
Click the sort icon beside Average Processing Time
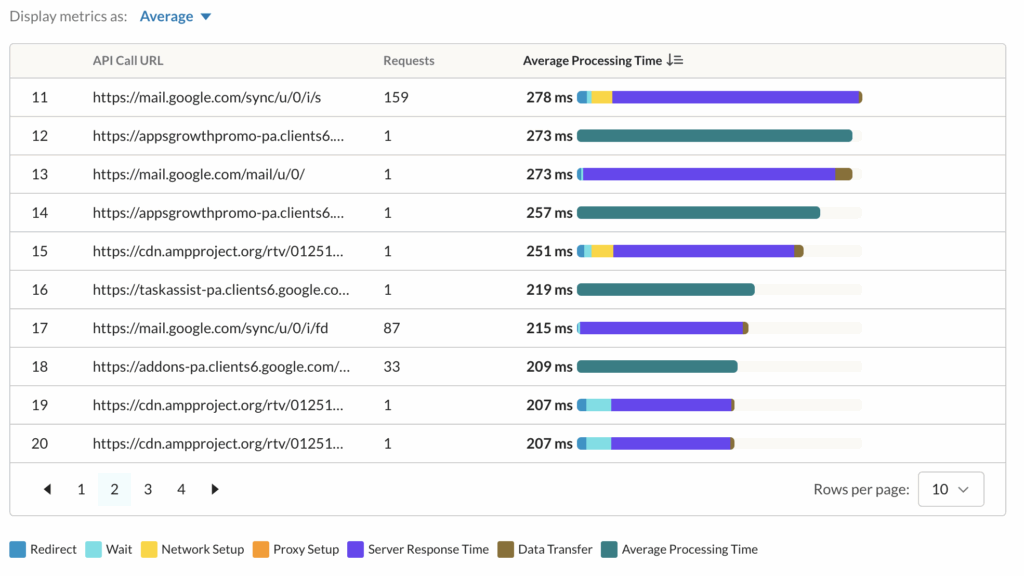[x=675, y=61]
